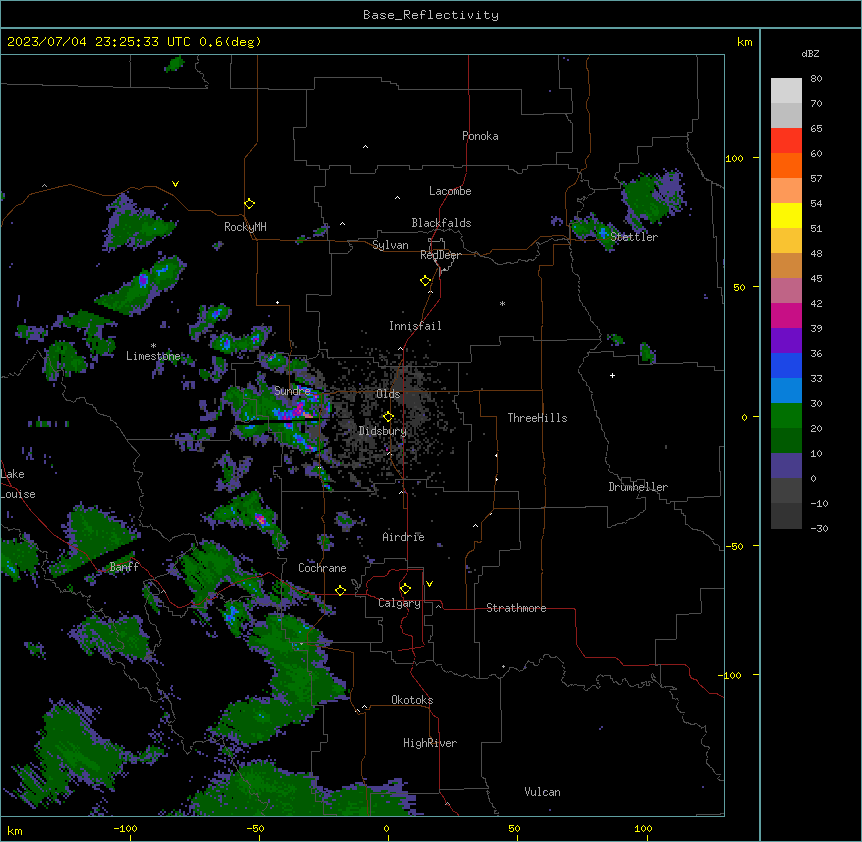Select the Airdrie label
This screenshot has width=862, height=842.
(403, 537)
